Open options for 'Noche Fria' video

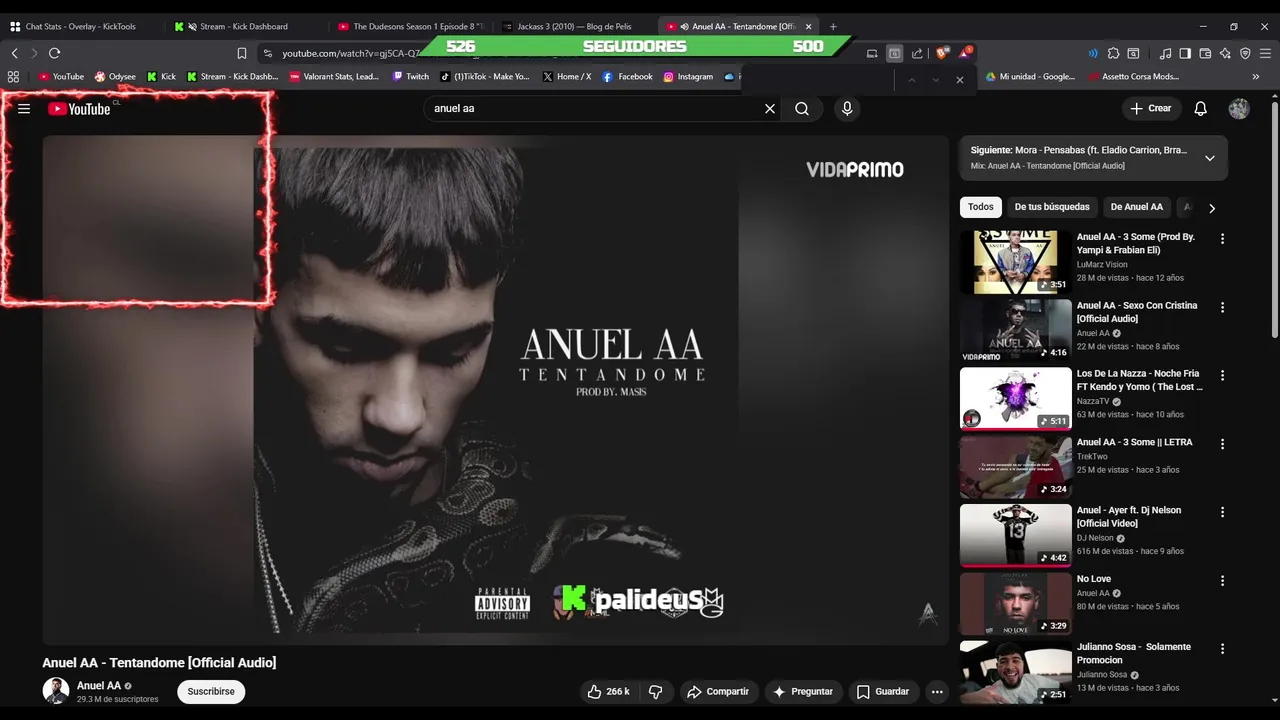pyautogui.click(x=1222, y=375)
